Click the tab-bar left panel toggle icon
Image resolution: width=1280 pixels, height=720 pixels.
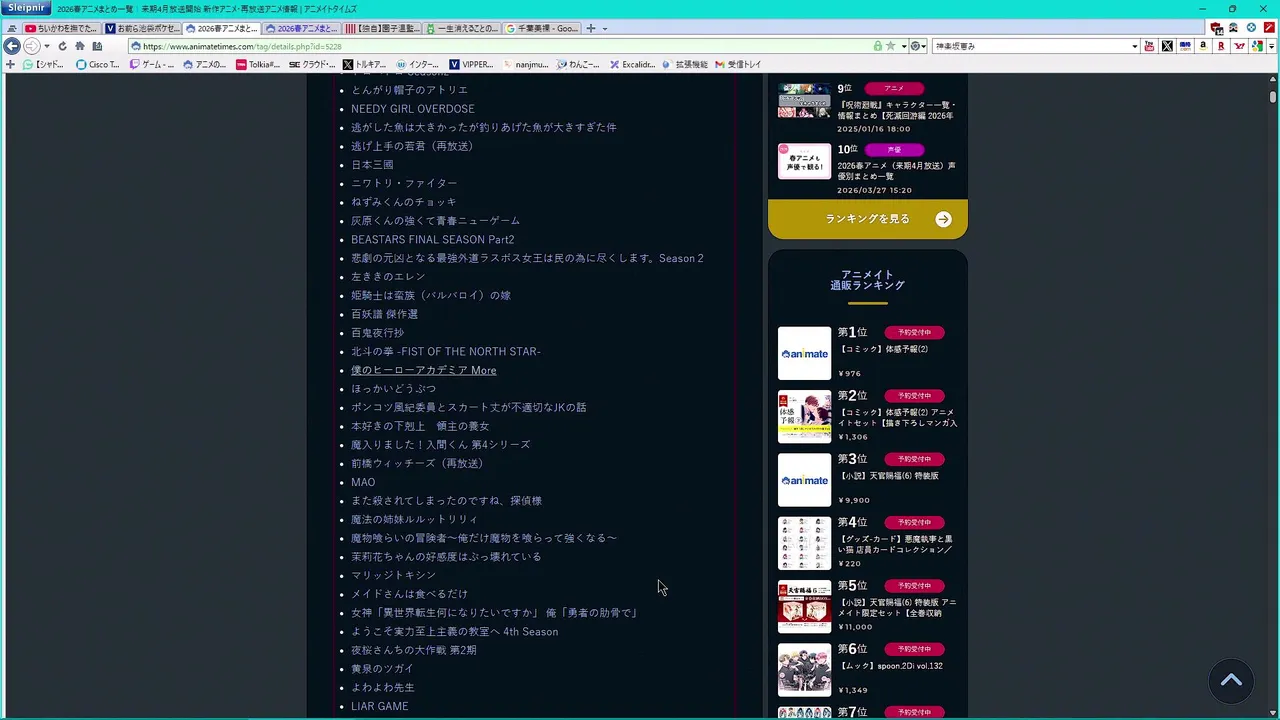[12, 28]
